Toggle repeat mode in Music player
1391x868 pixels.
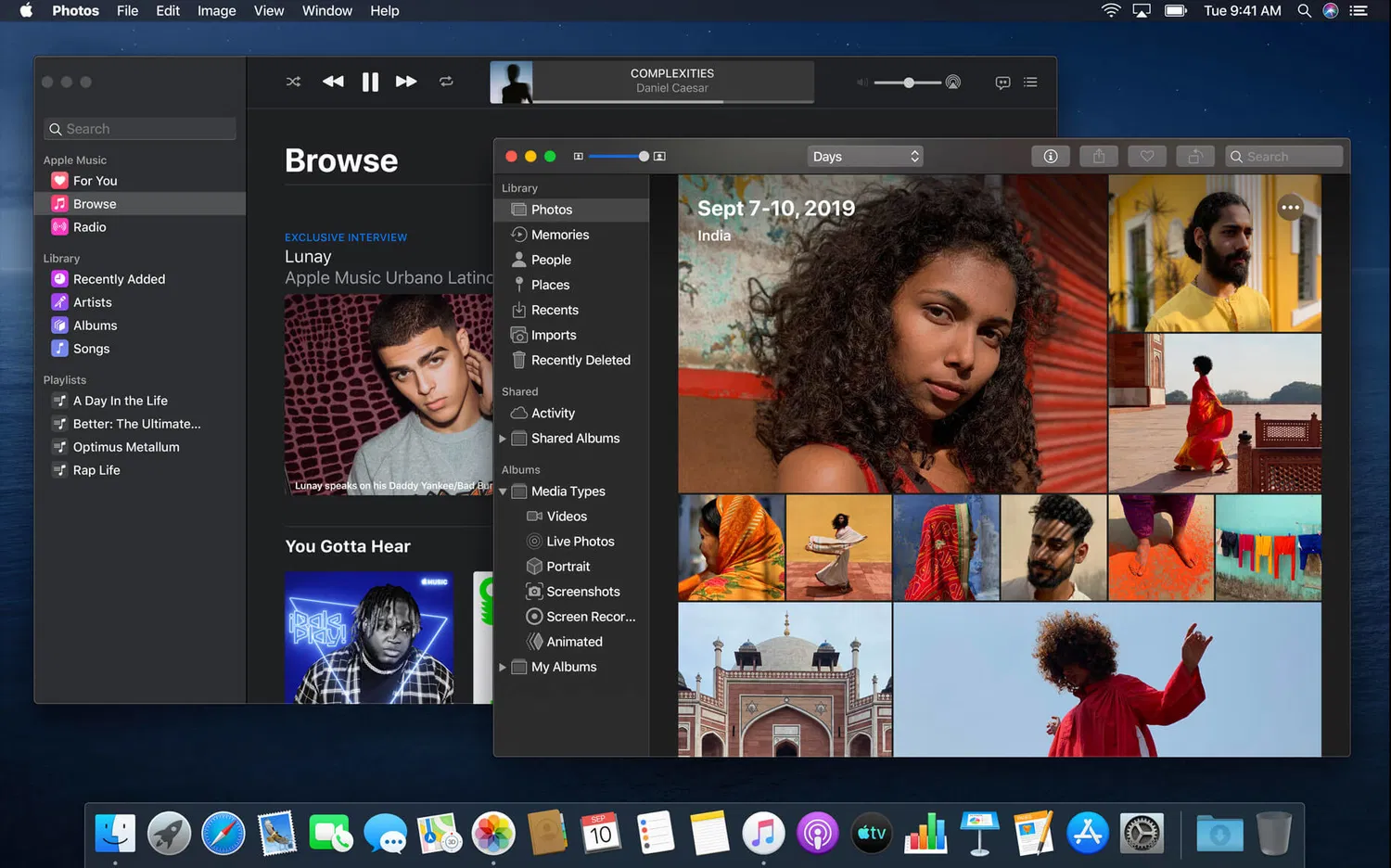446,82
